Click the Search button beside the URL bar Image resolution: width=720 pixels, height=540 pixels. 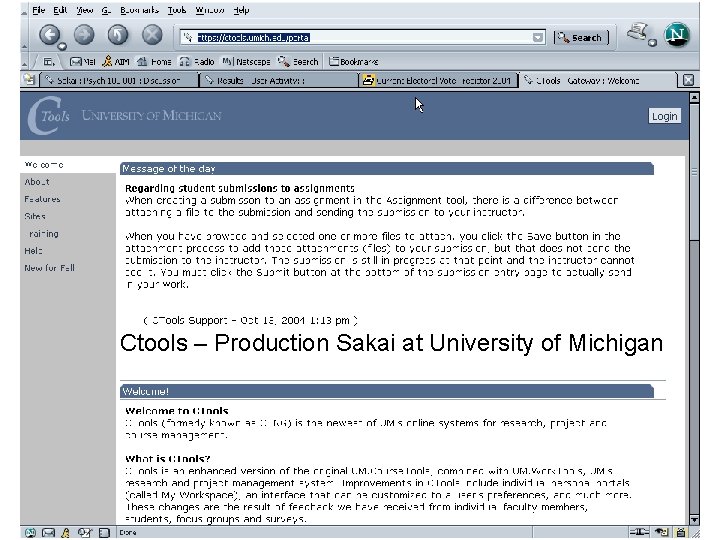coord(581,38)
